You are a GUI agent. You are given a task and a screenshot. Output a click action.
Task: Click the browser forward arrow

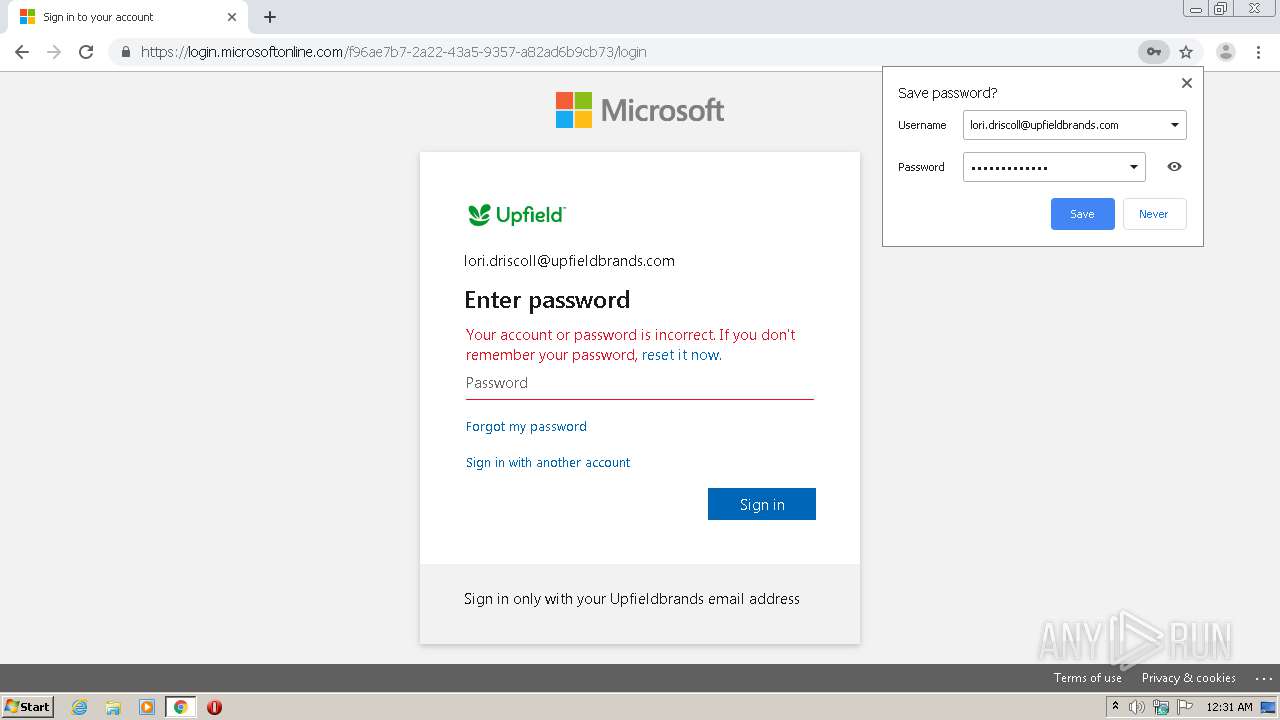coord(54,52)
